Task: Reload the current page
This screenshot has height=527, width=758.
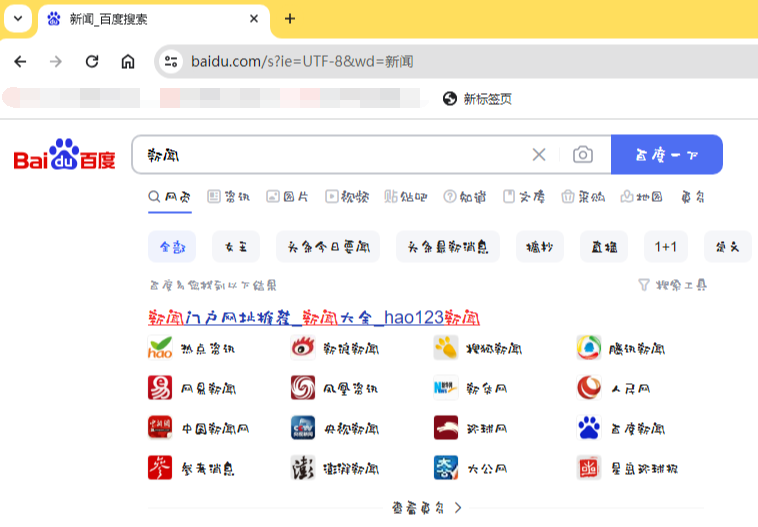Action: click(92, 61)
